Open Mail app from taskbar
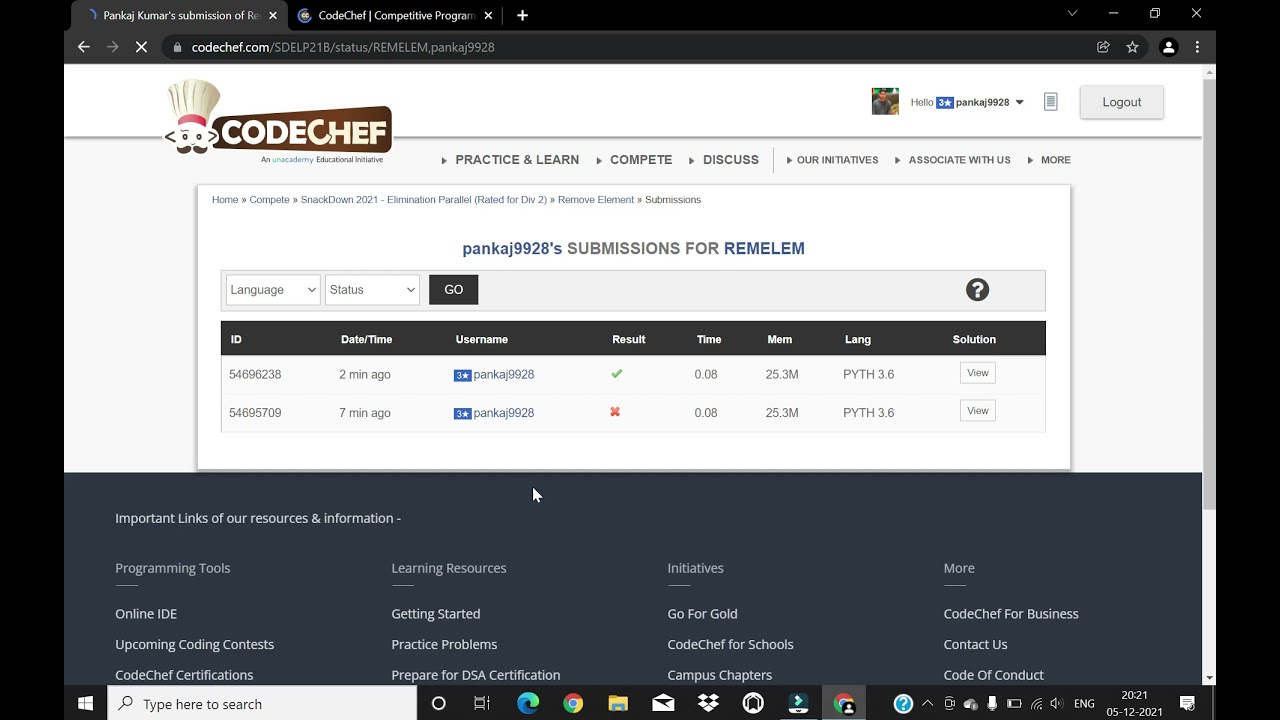This screenshot has width=1280, height=720. [x=663, y=704]
